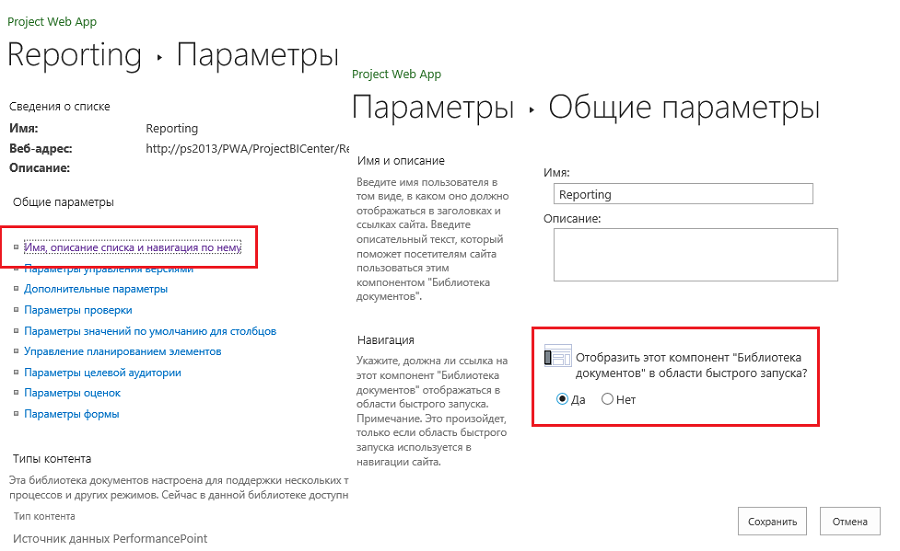The image size is (900, 551).
Task: Open the Project Web App link above Параметры heading
Action: tap(397, 74)
